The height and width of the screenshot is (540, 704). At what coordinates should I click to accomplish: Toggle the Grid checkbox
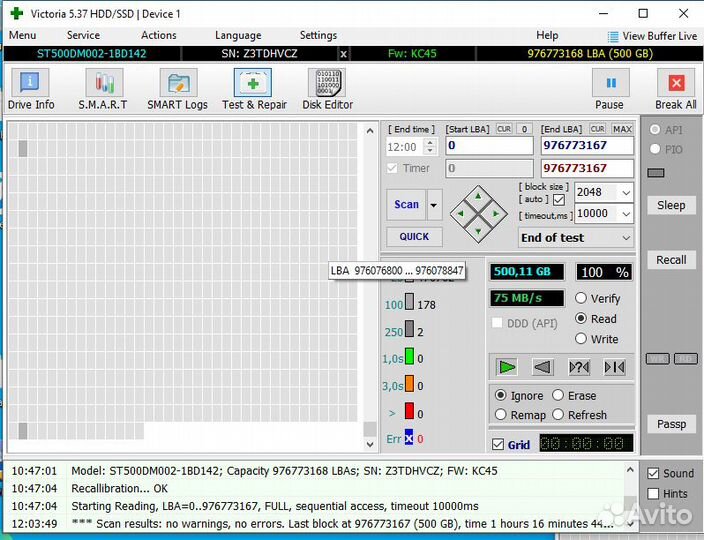tap(498, 445)
